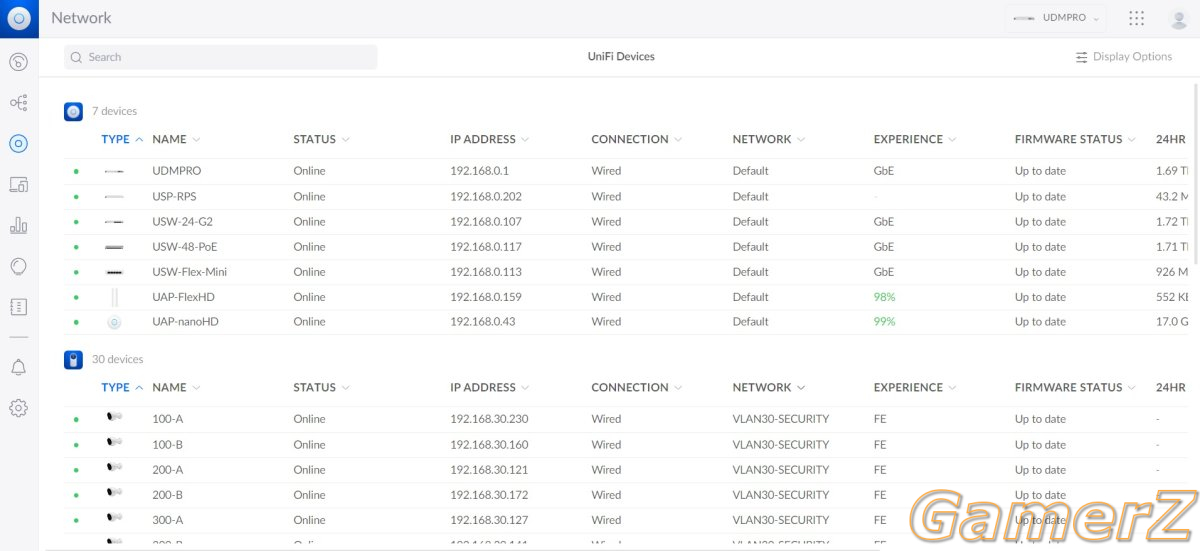Sort second table by IP ADDRESS column
The width and height of the screenshot is (1200, 551).
[489, 387]
